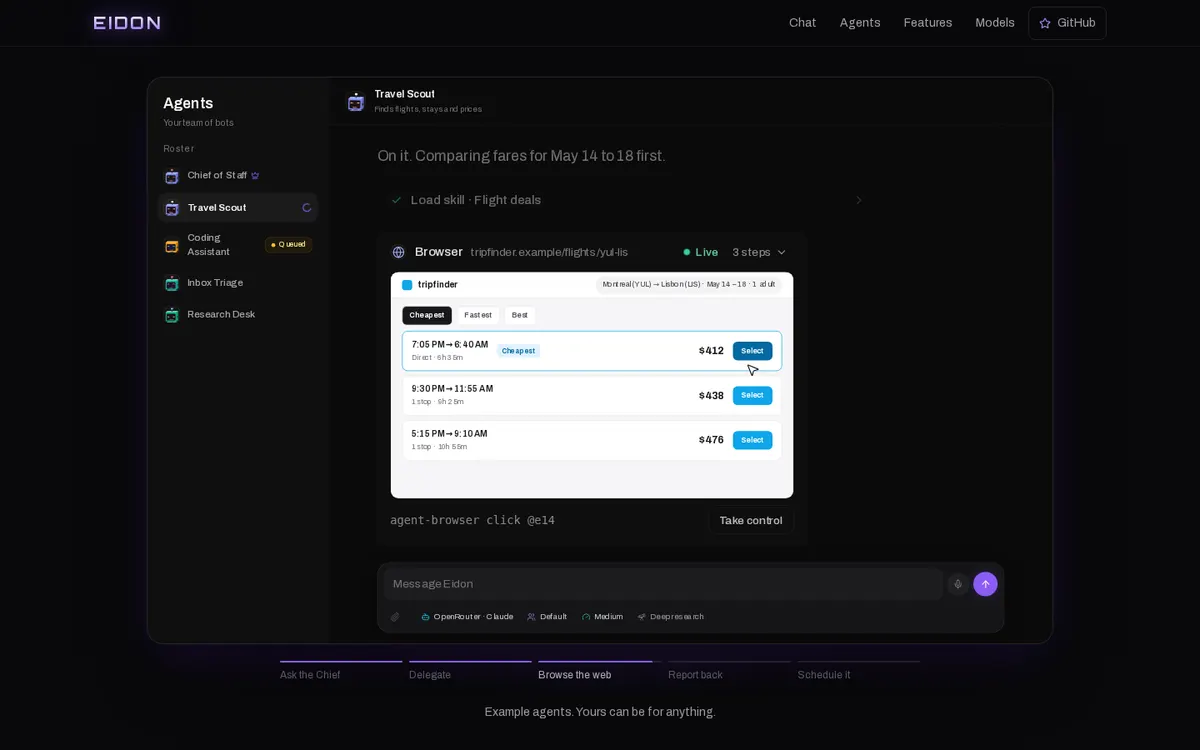Open the Models nav item
Image resolution: width=1200 pixels, height=750 pixels.
[x=995, y=23]
